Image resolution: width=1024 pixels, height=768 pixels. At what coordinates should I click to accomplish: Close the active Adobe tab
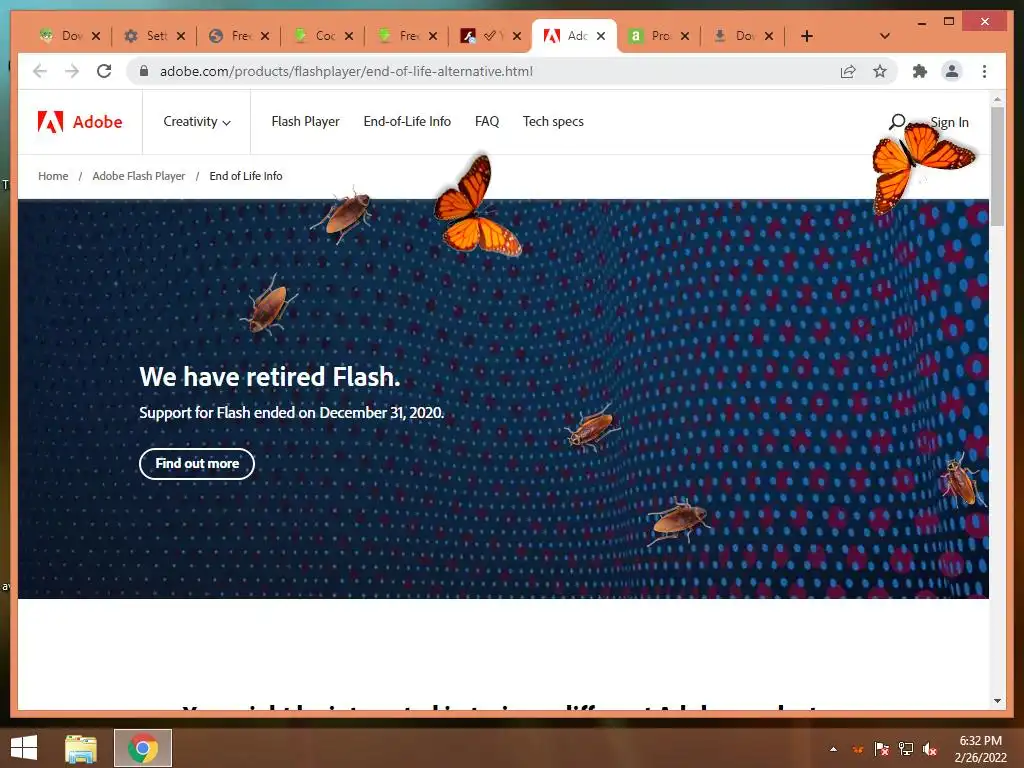(x=601, y=36)
